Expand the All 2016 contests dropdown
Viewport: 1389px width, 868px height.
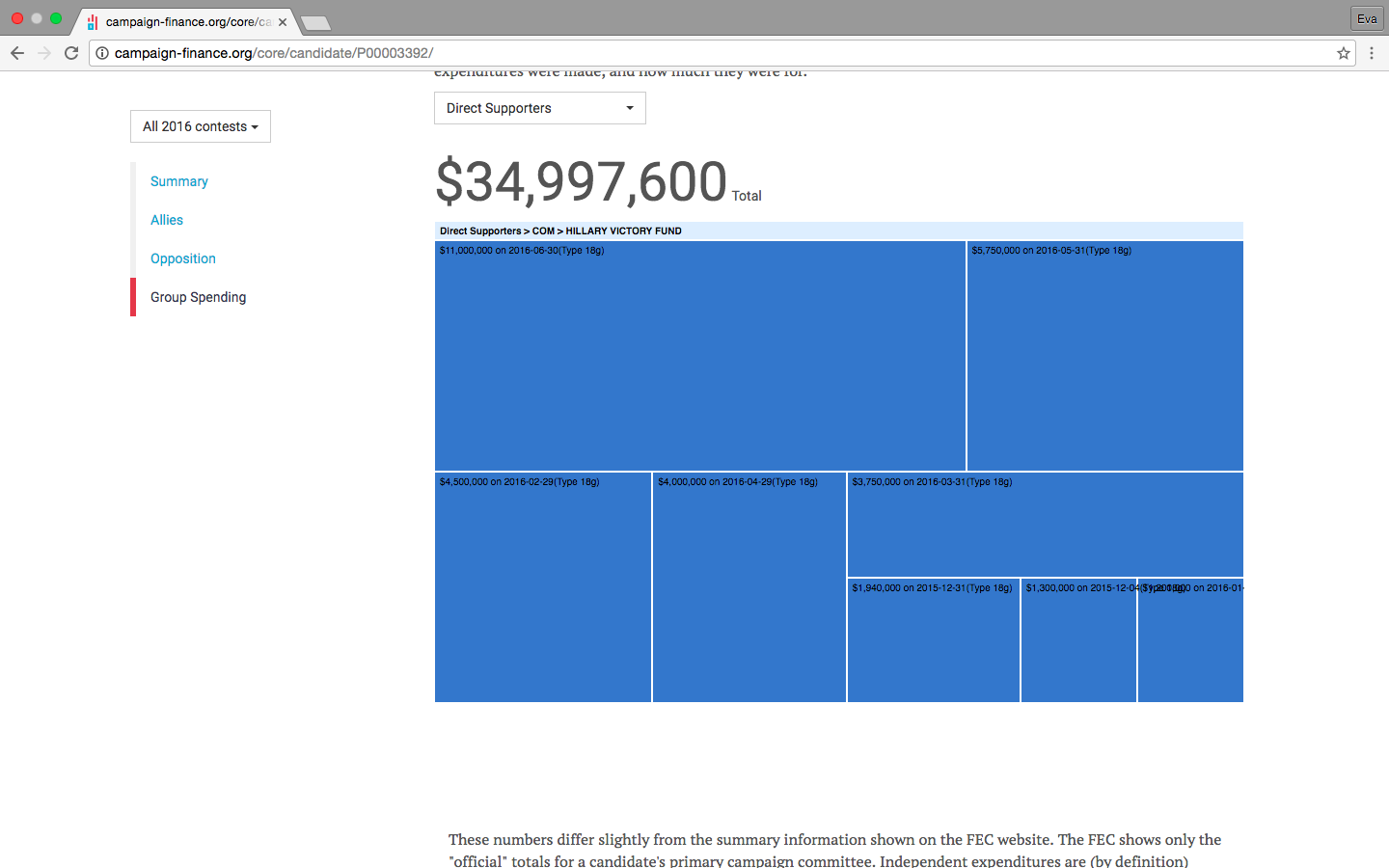coord(201,126)
